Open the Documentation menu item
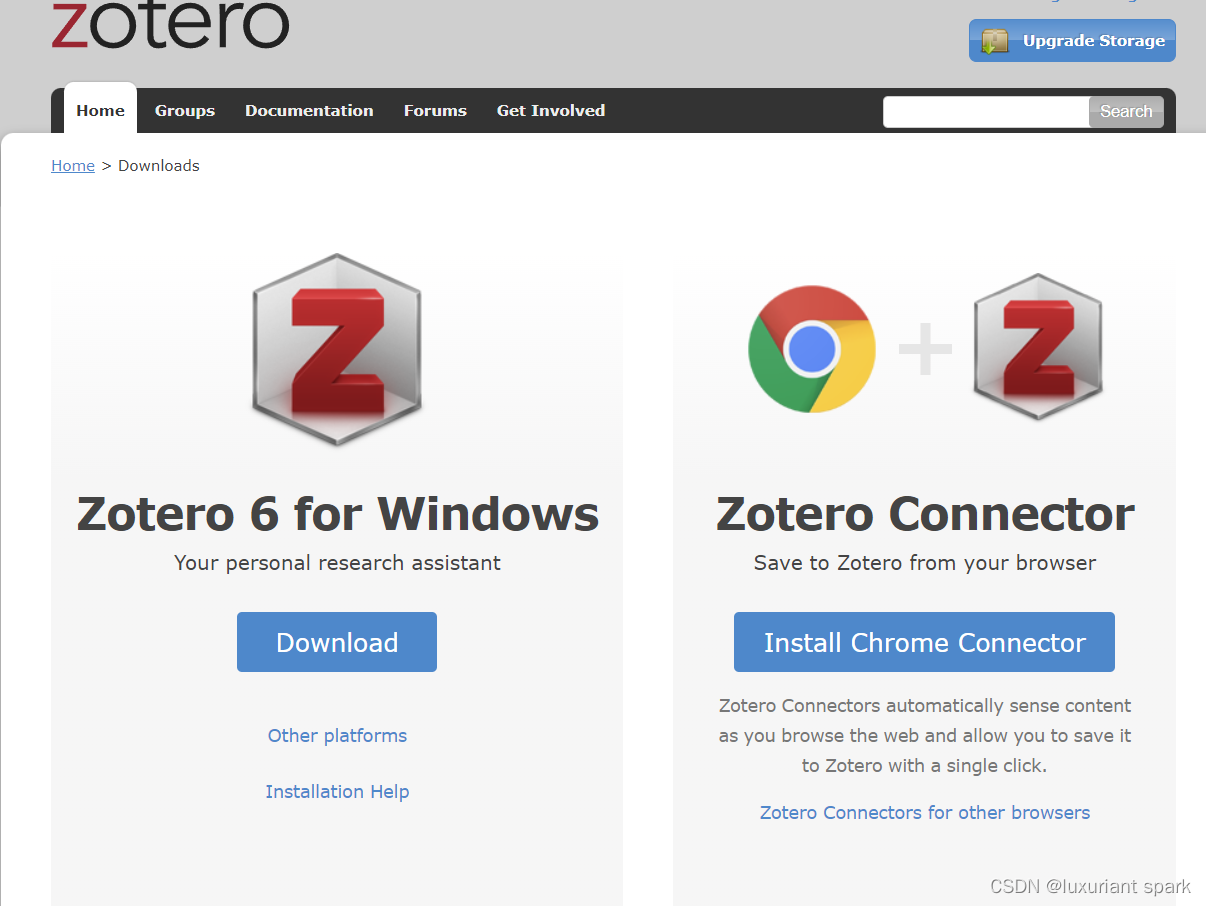This screenshot has height=906, width=1206. 309,110
